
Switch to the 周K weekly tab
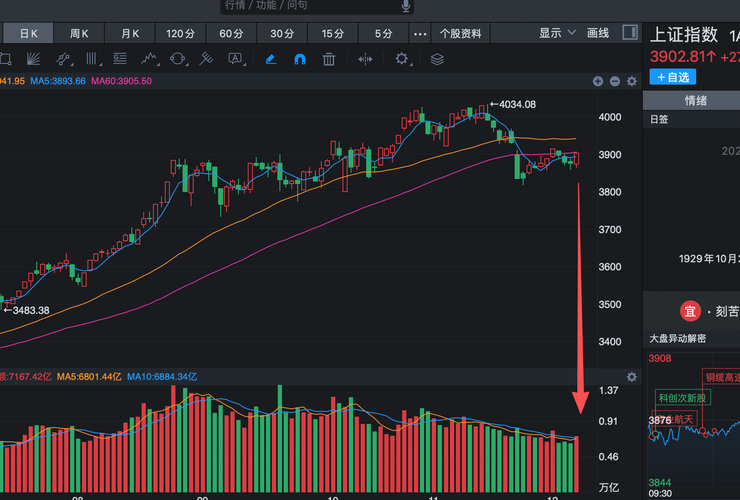point(79,33)
